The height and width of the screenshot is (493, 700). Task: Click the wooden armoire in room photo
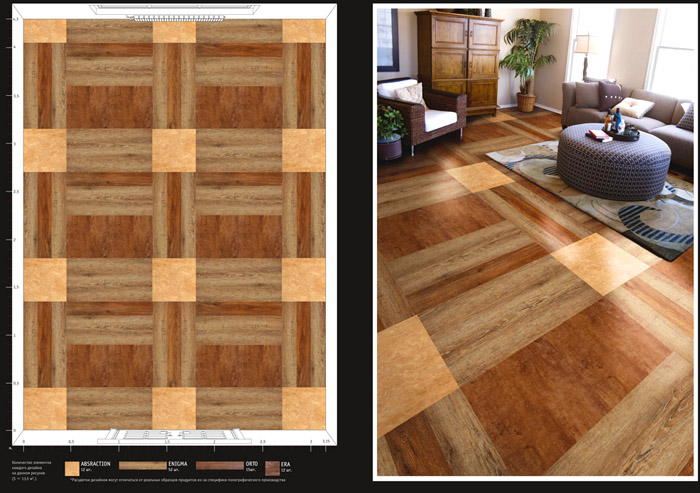(459, 58)
